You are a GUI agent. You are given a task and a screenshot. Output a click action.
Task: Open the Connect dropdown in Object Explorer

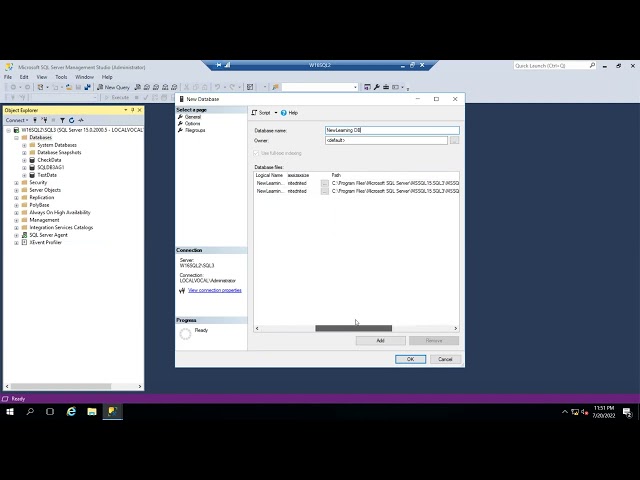17,120
